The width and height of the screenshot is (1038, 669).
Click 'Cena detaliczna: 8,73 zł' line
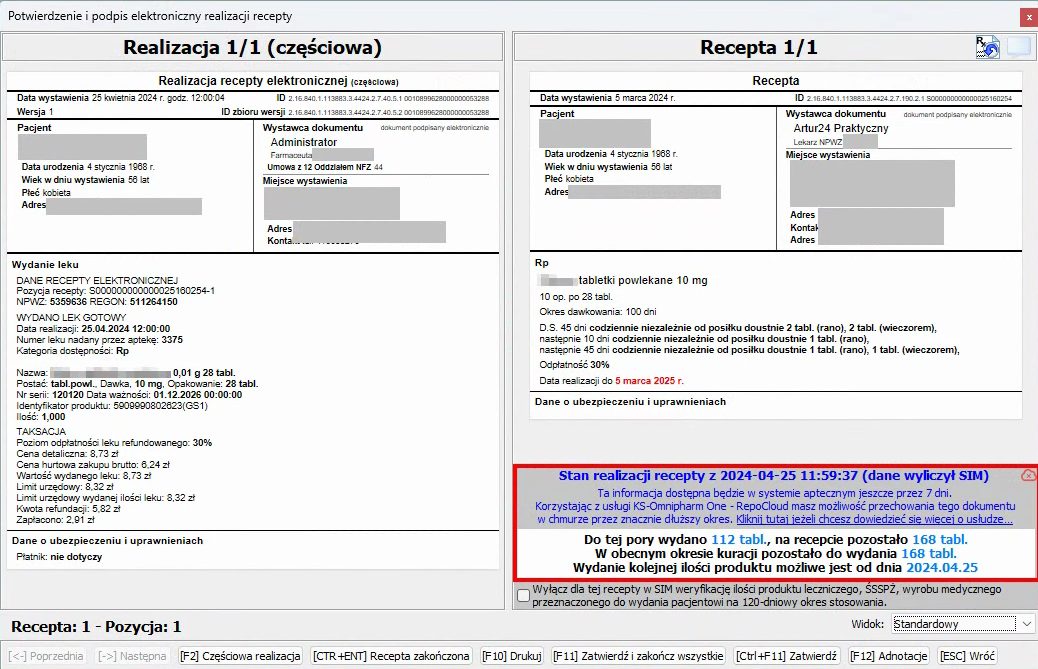(x=68, y=454)
